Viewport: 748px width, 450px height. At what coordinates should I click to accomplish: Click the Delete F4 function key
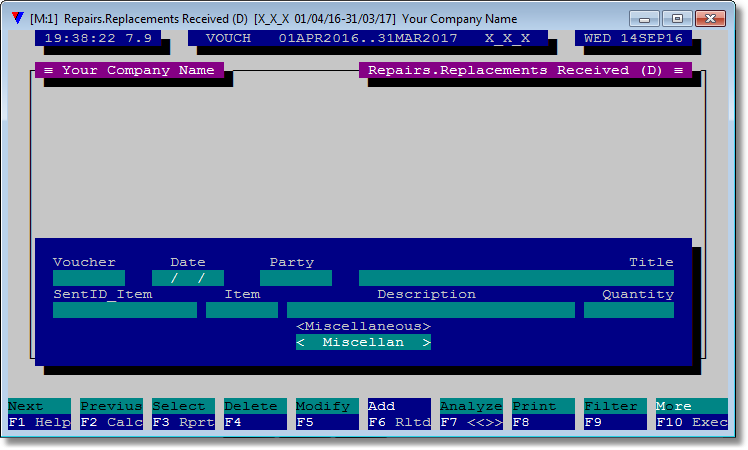click(255, 414)
